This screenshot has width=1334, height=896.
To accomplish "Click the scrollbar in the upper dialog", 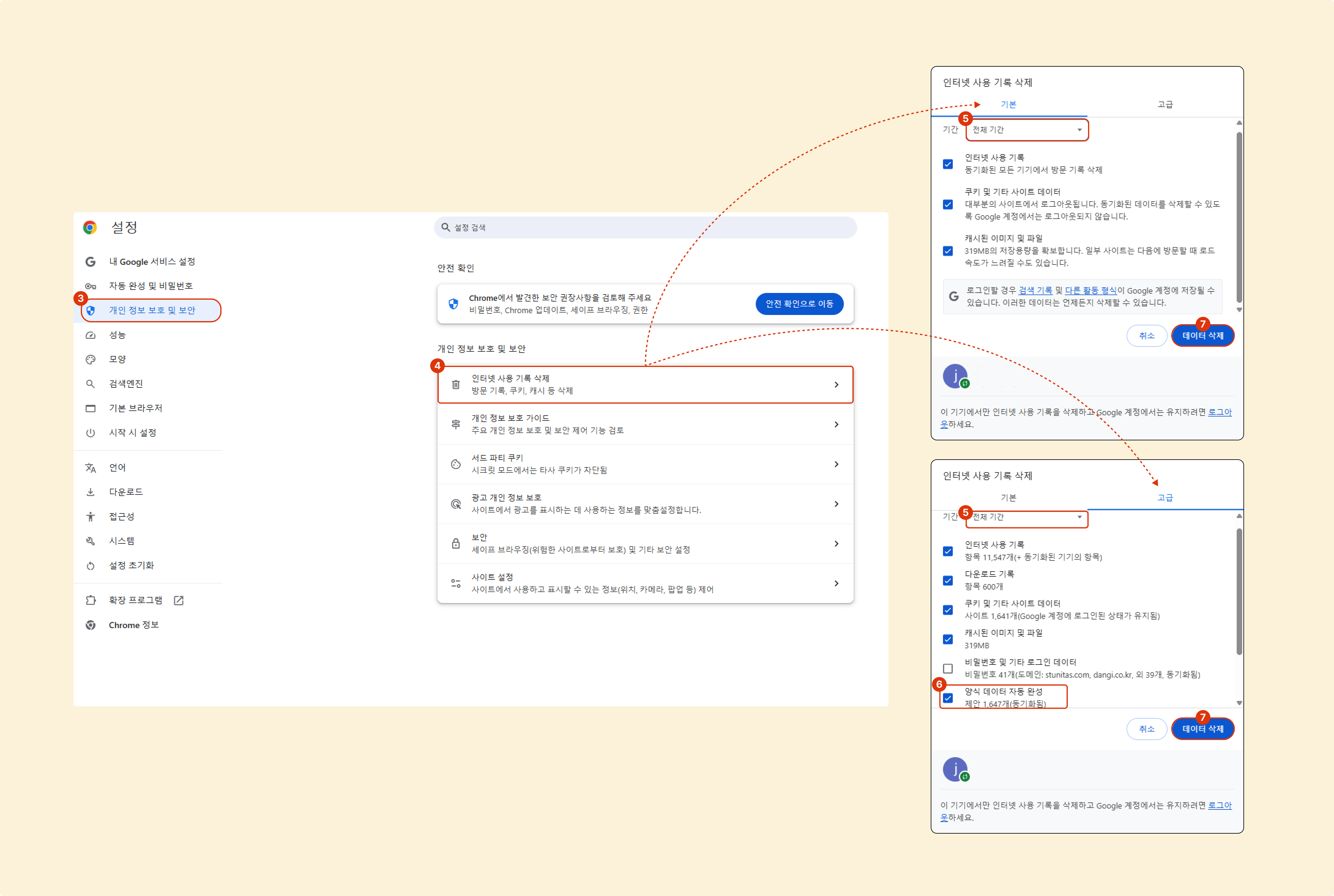I will pyautogui.click(x=1239, y=217).
